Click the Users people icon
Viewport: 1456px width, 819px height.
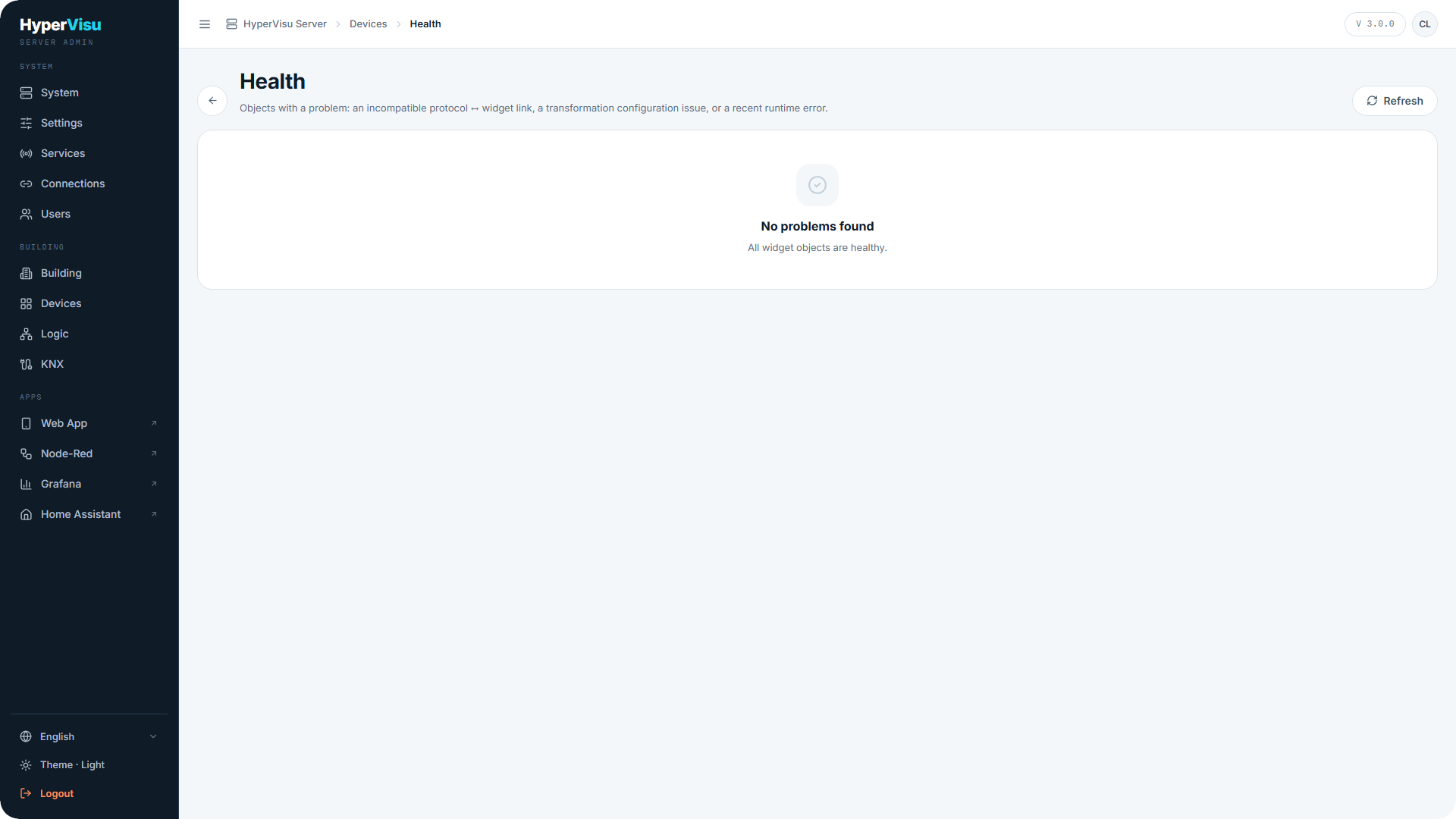[x=26, y=214]
